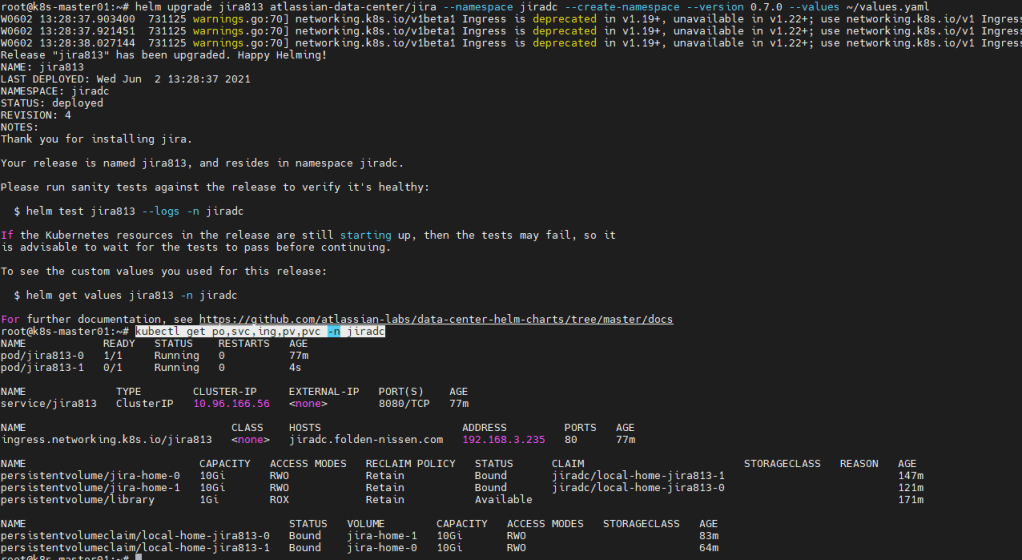Click the persistentvolume/library entry
The width and height of the screenshot is (1022, 560).
pyautogui.click(x=78, y=499)
